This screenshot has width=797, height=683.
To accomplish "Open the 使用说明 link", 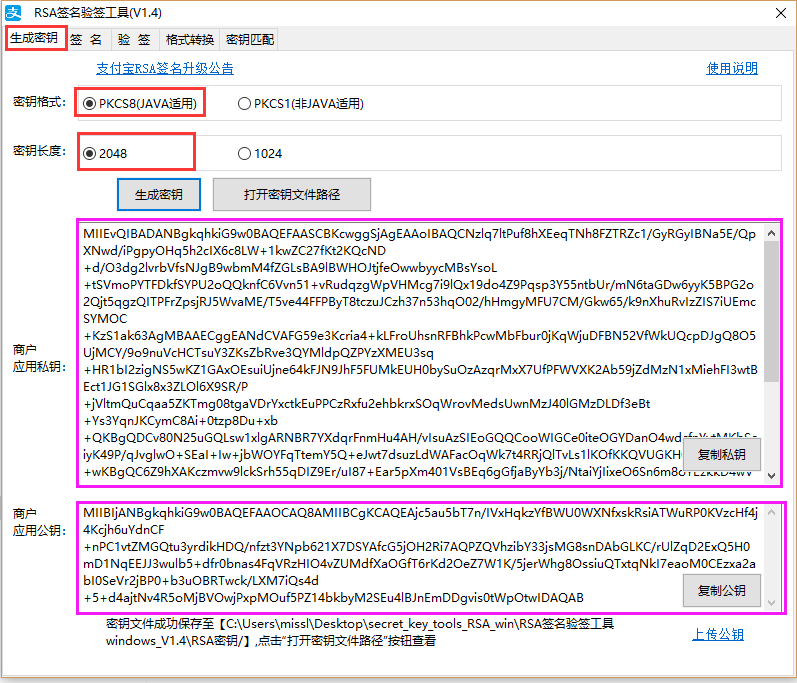I will coord(732,68).
